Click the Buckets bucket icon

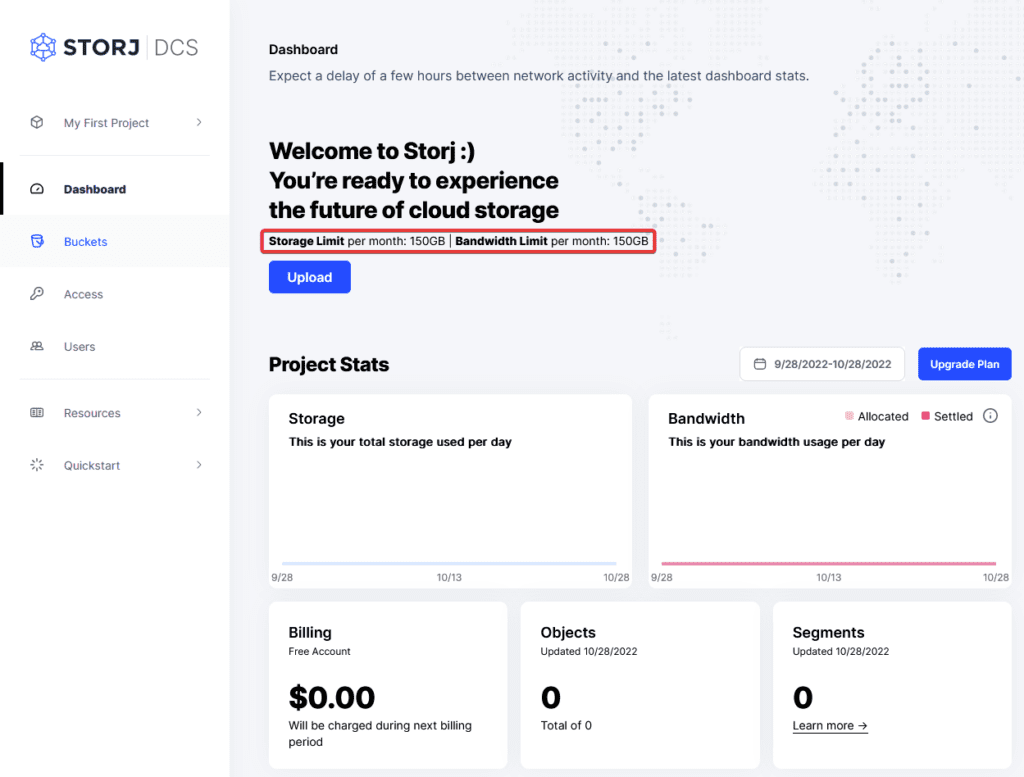(x=37, y=241)
